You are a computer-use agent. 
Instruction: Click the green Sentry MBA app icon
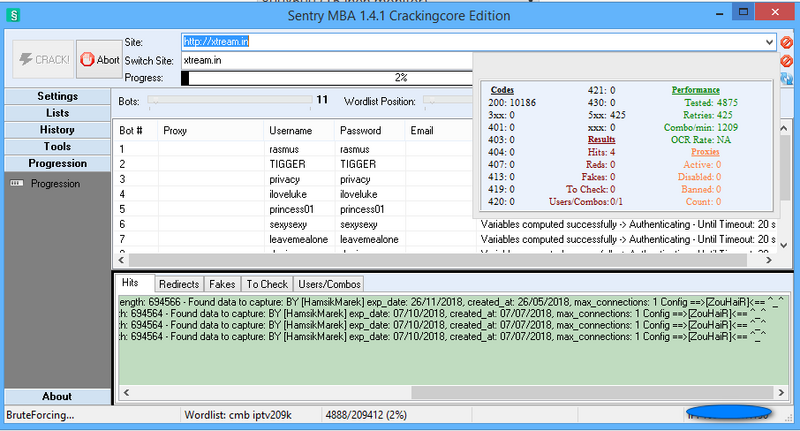coord(14,15)
